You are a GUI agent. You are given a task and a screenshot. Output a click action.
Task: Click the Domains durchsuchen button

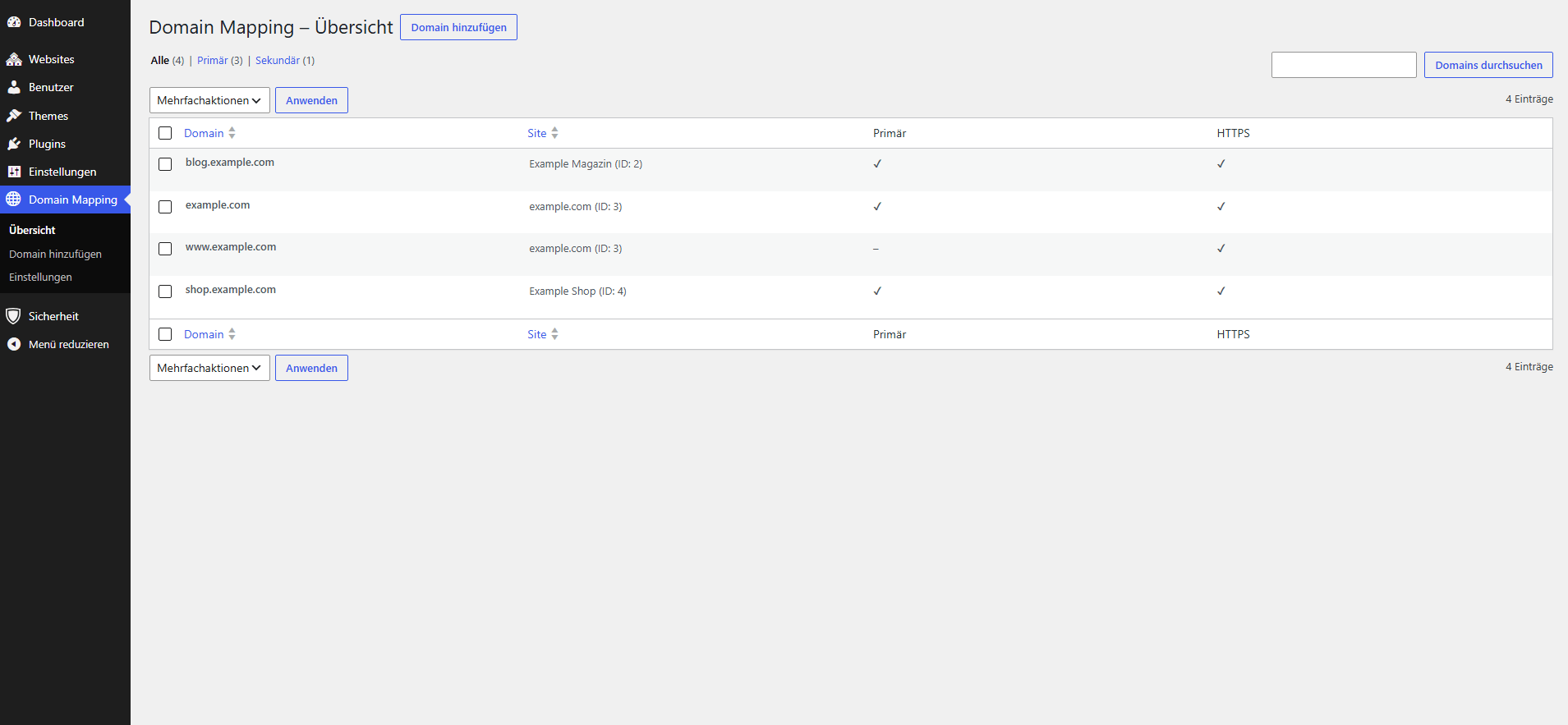(x=1488, y=65)
